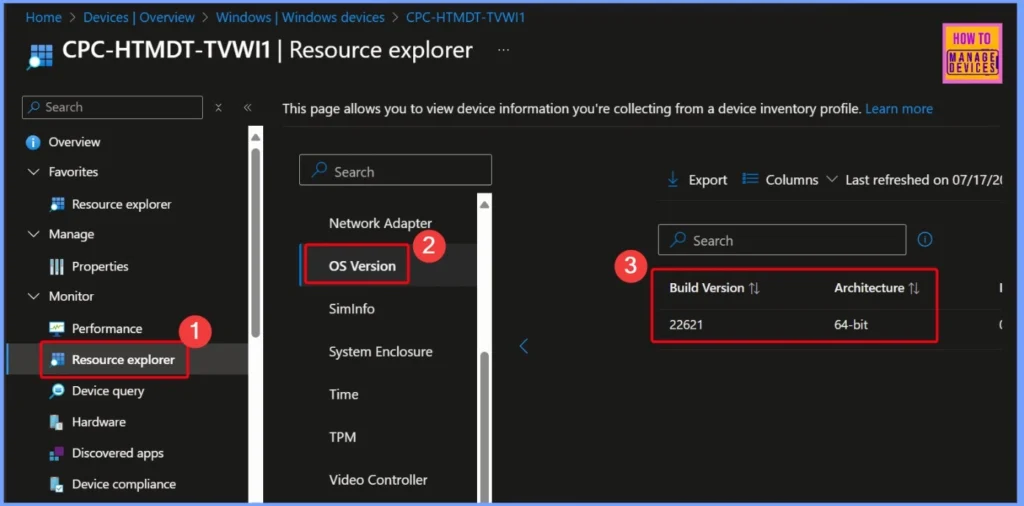Click the Last refreshed on timestamp text
The width and height of the screenshot is (1024, 506).
click(x=922, y=180)
